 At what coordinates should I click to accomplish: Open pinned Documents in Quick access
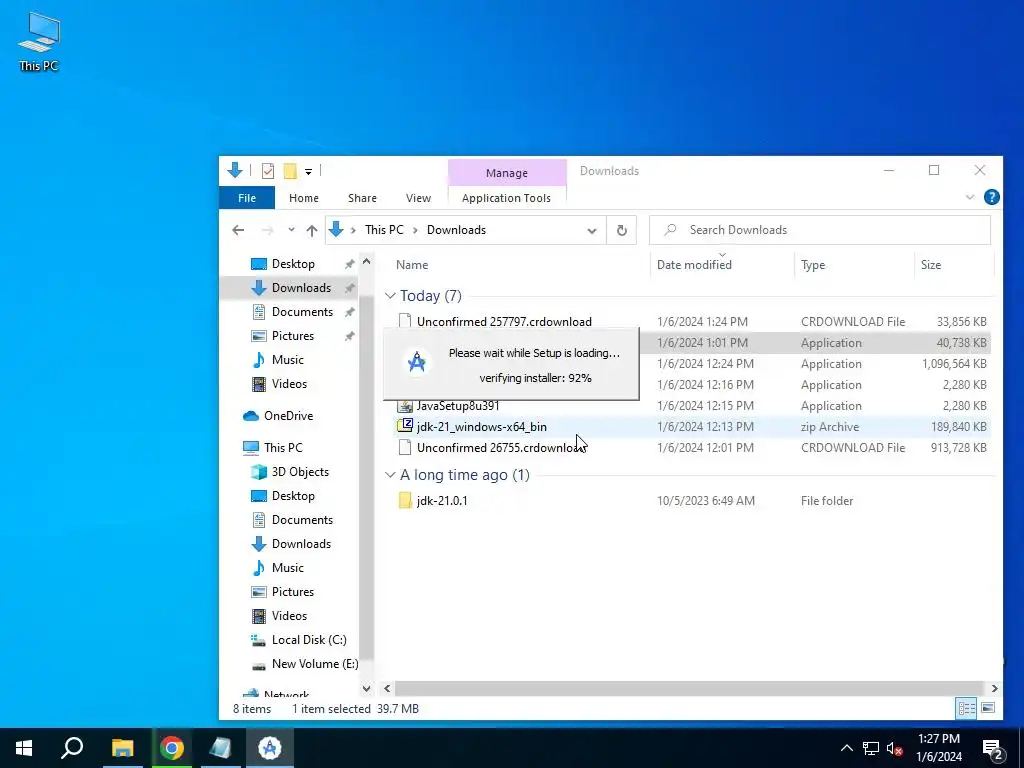(x=302, y=312)
